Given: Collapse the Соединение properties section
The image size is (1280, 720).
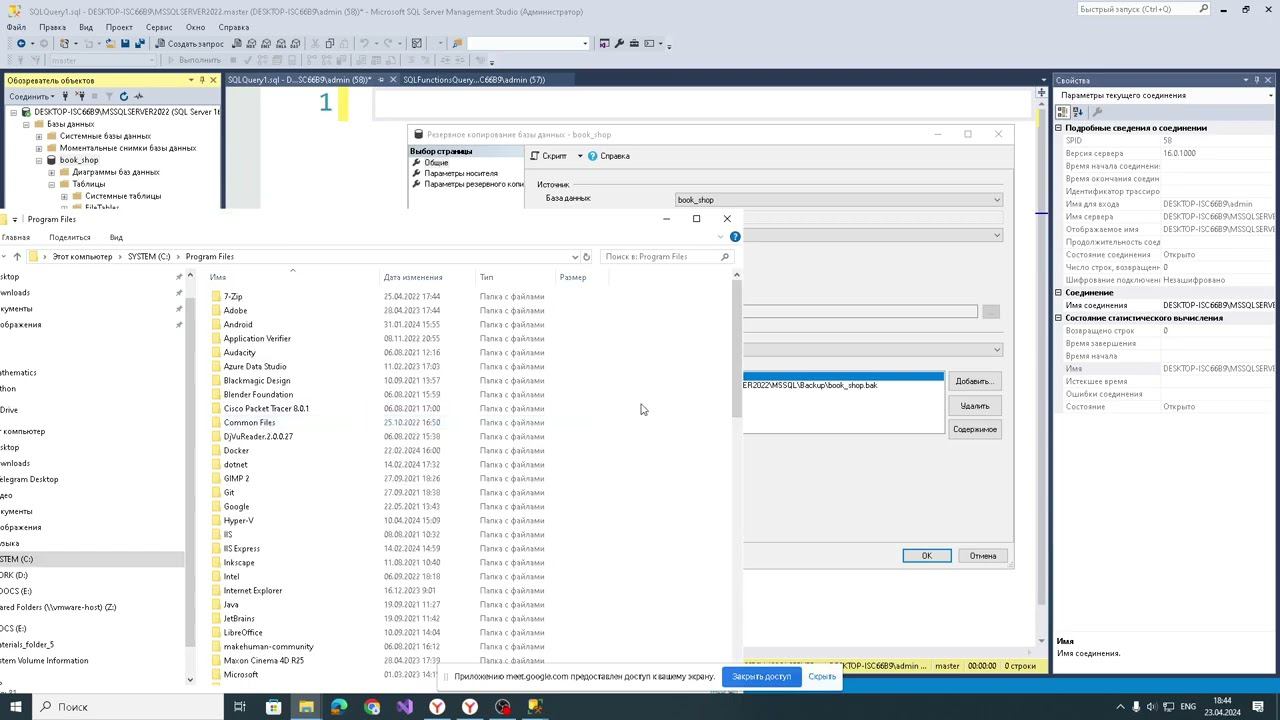Looking at the screenshot, I should [x=1059, y=293].
